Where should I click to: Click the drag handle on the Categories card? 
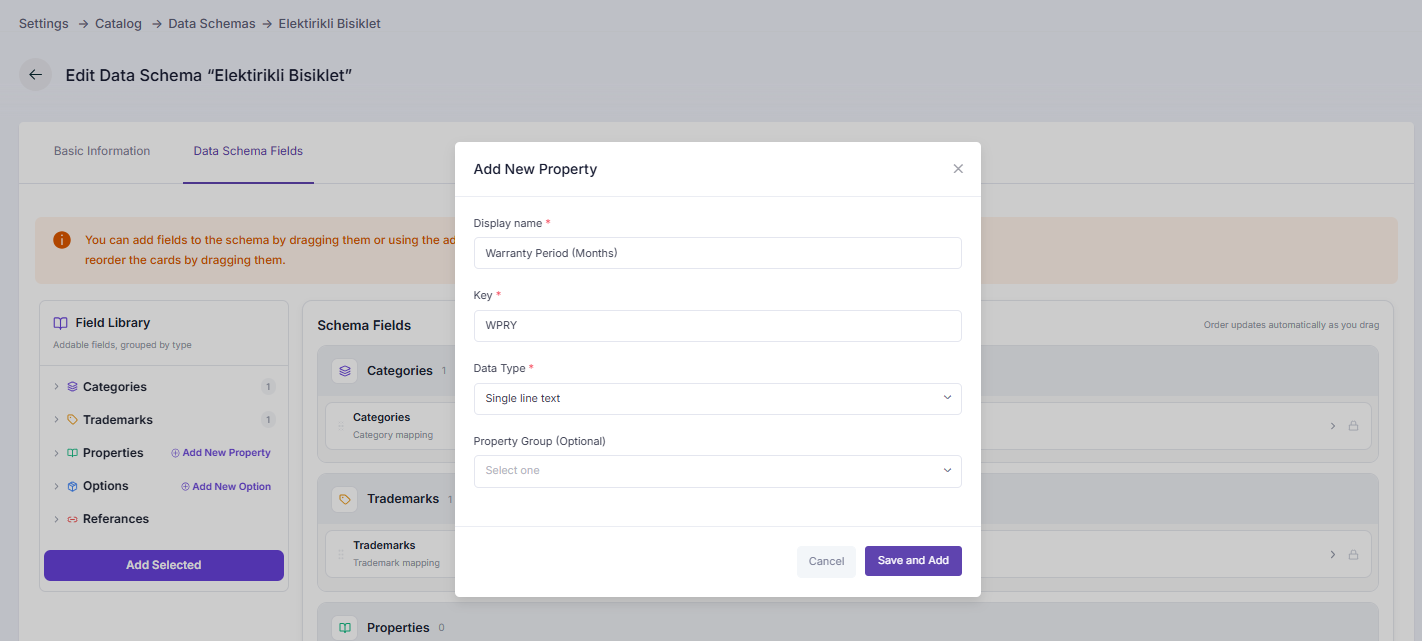coord(341,425)
